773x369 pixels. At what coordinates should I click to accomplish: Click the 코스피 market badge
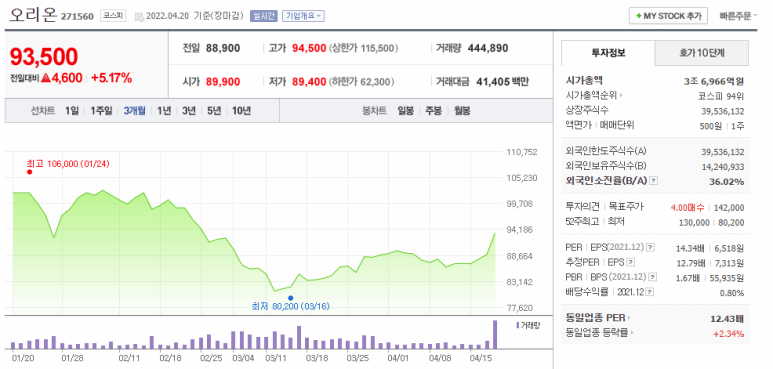(x=113, y=16)
